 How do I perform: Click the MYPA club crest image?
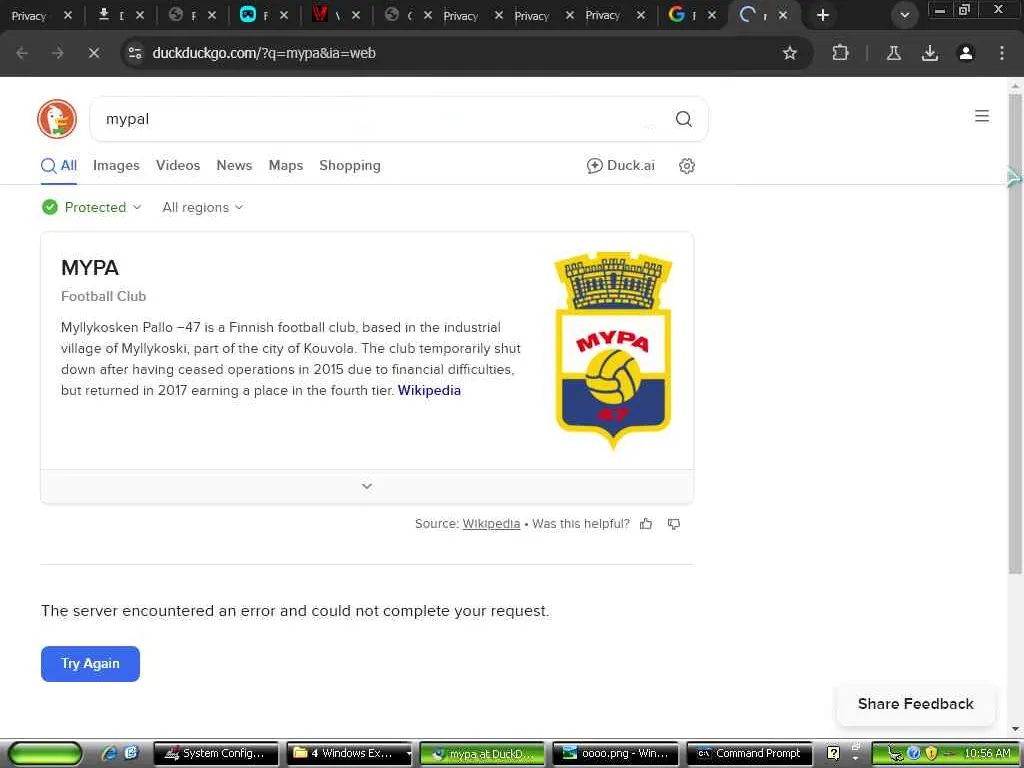coord(613,351)
